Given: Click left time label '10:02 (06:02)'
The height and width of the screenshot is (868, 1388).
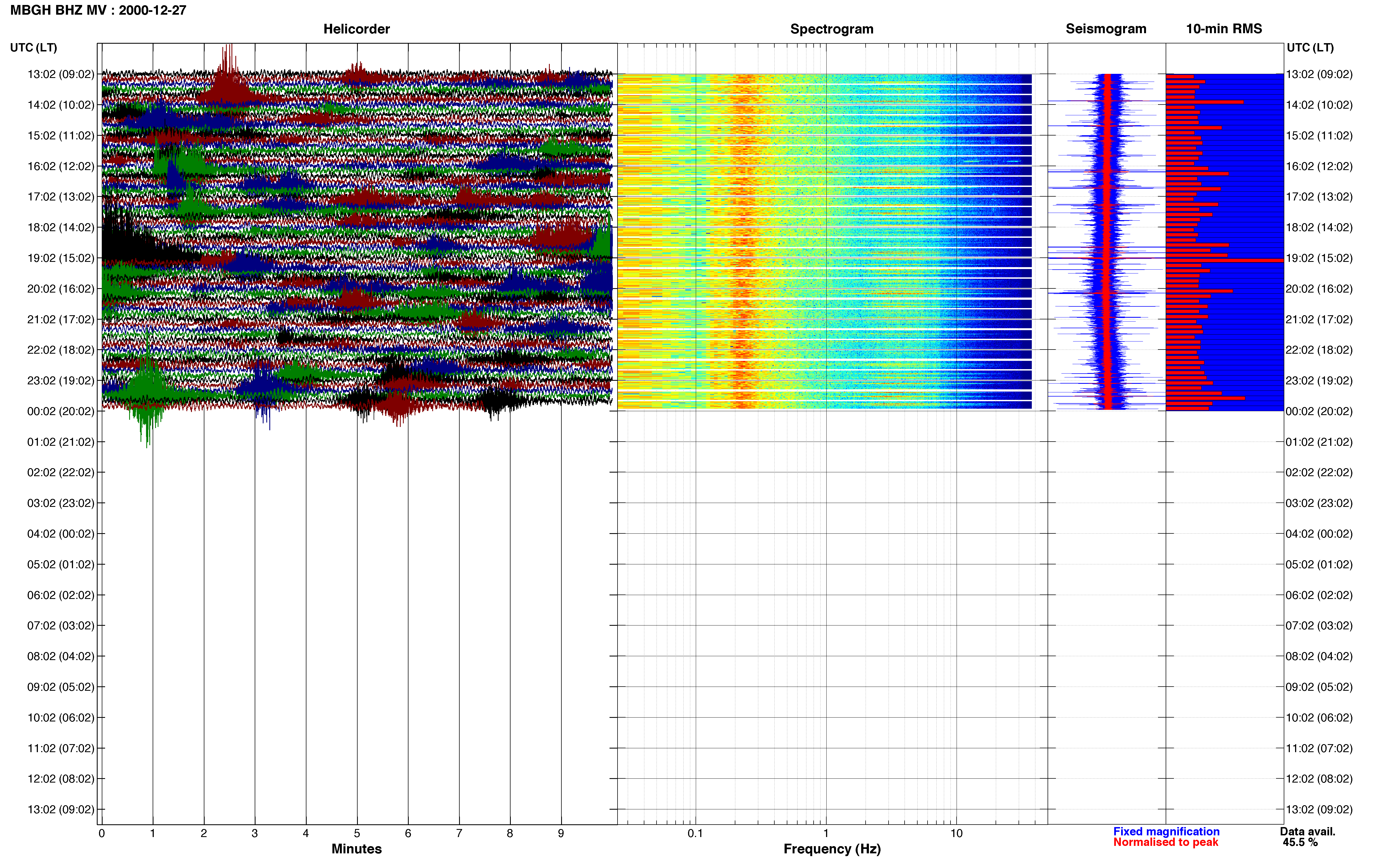Looking at the screenshot, I should [61, 718].
